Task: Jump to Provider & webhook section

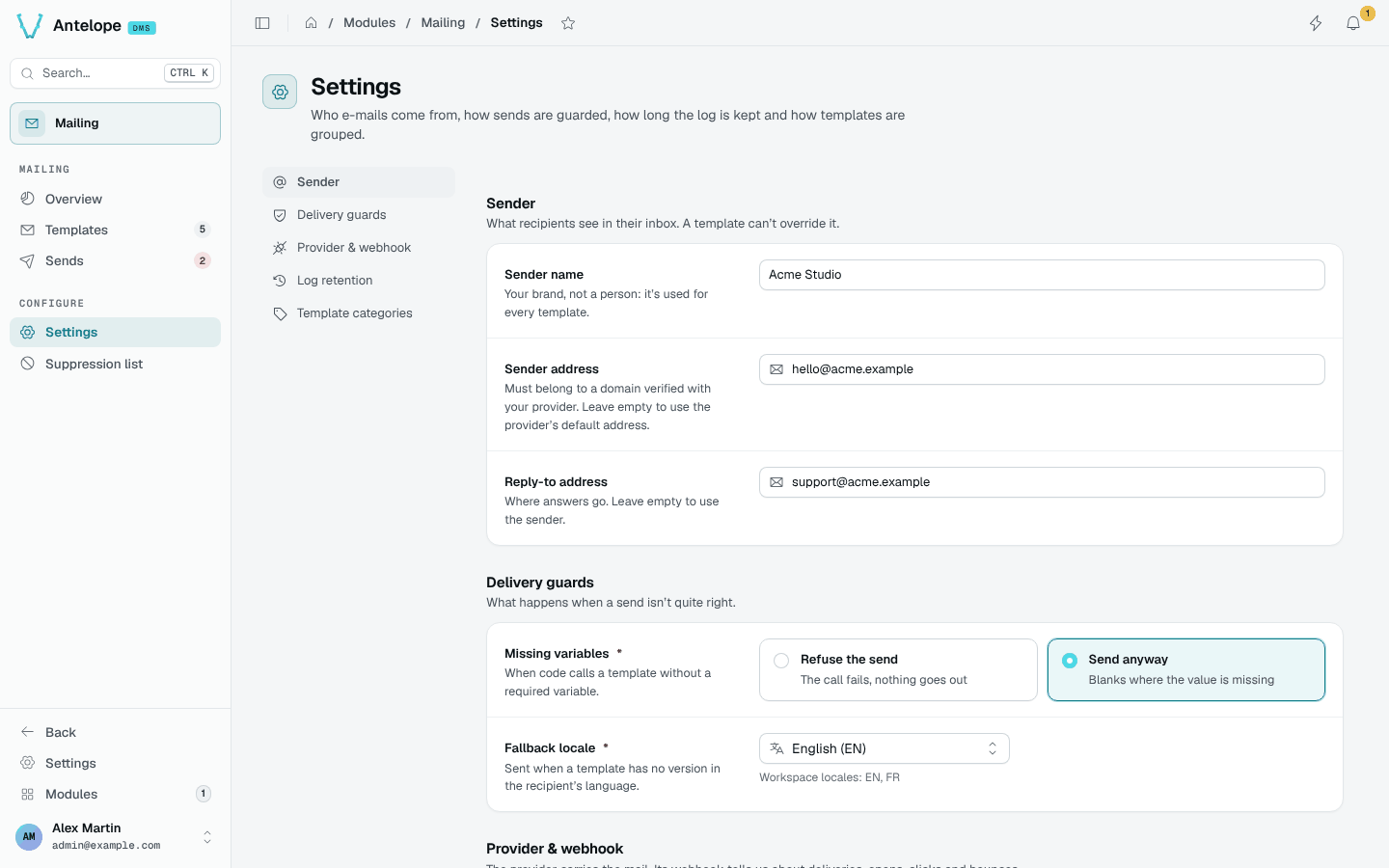Action: pyautogui.click(x=359, y=248)
